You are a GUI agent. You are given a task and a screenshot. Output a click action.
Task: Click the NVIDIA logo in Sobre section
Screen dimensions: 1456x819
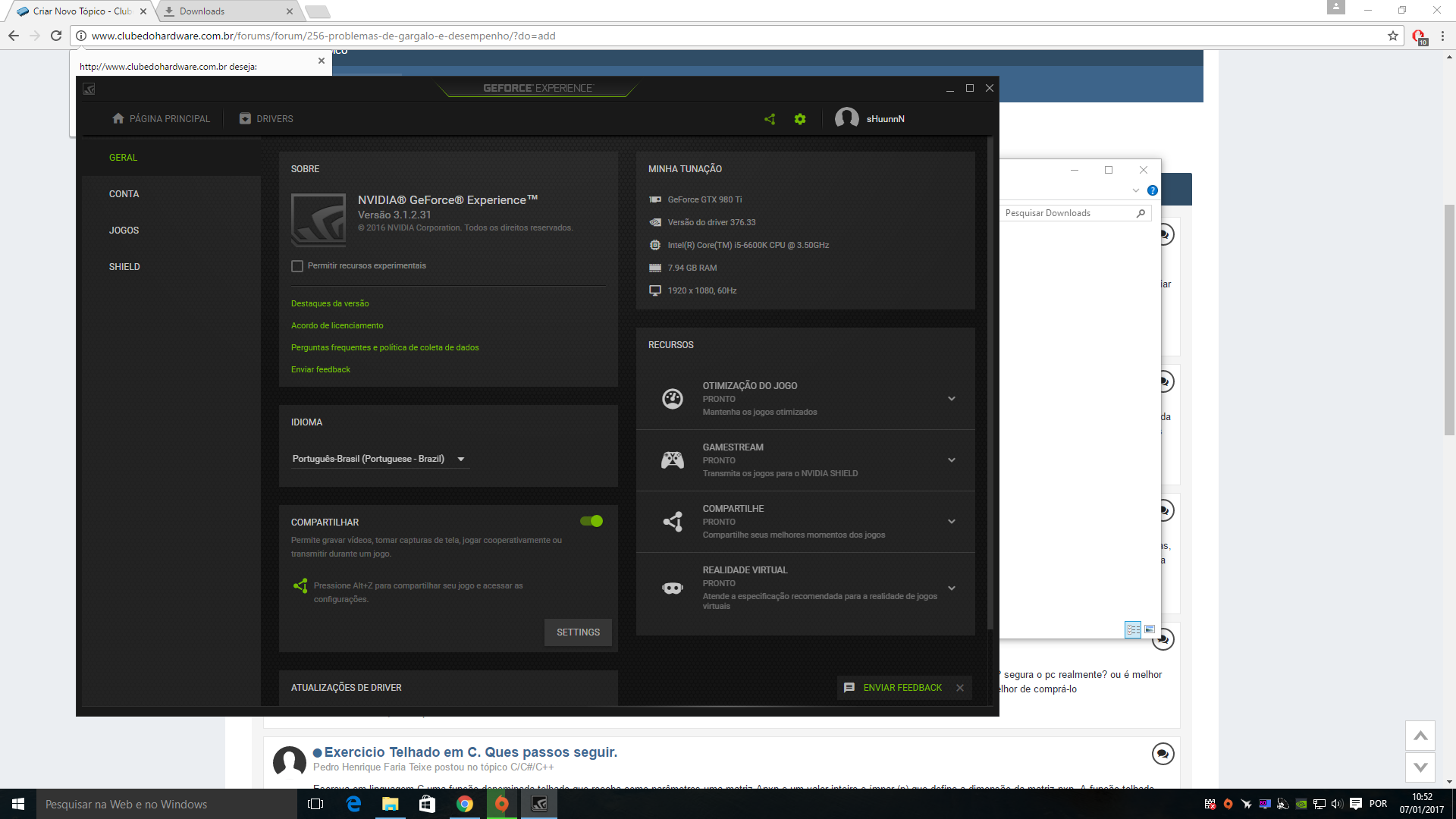pos(318,220)
